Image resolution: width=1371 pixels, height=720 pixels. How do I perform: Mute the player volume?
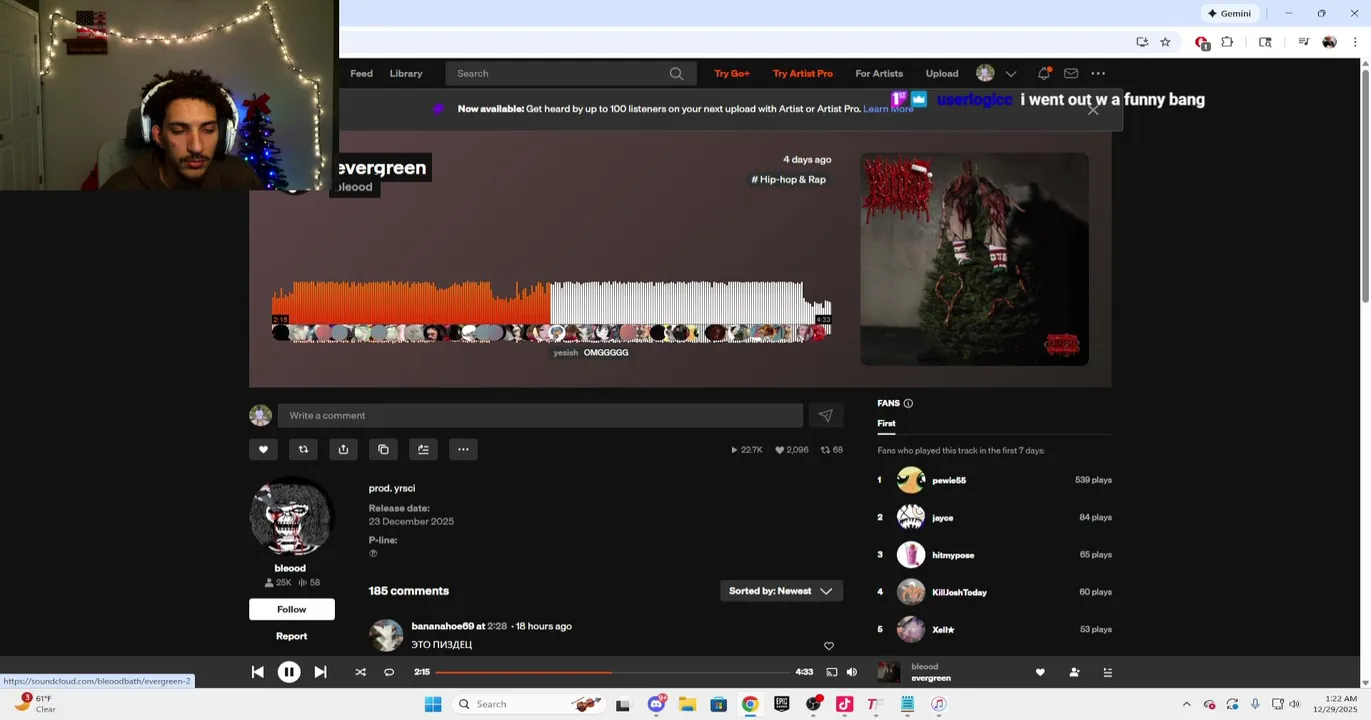852,672
